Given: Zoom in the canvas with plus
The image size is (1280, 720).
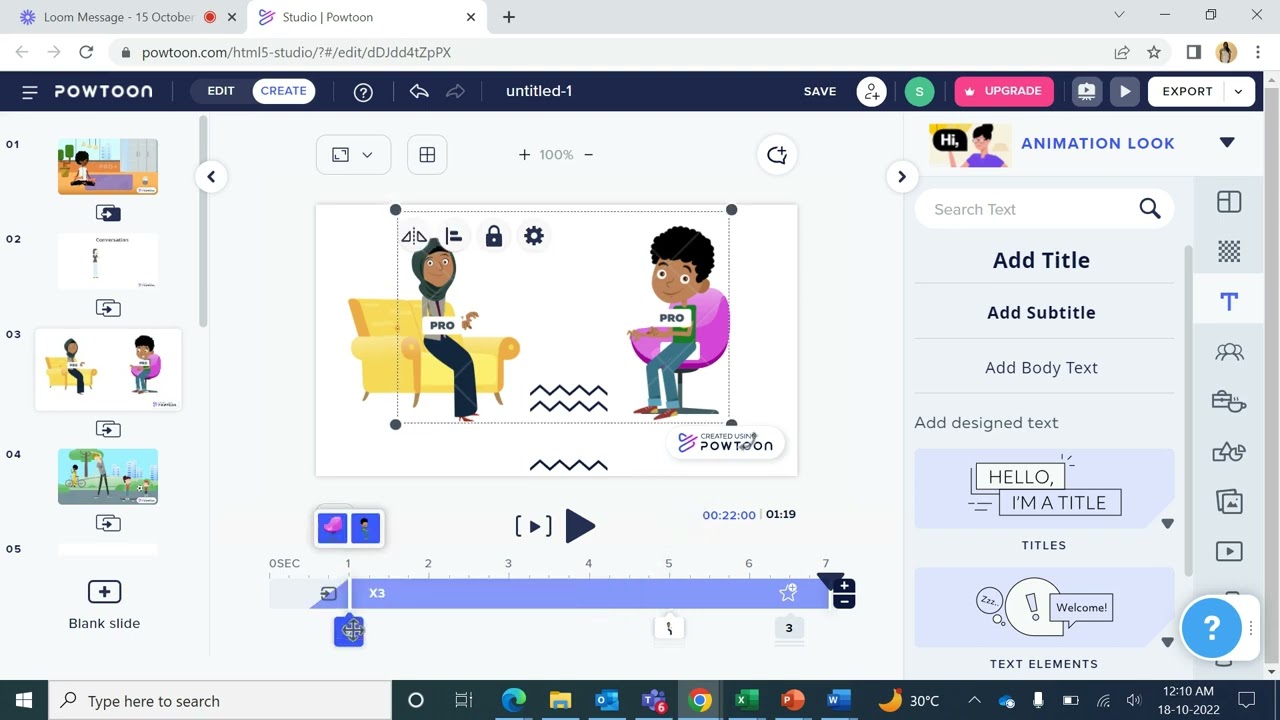Looking at the screenshot, I should (x=524, y=155).
